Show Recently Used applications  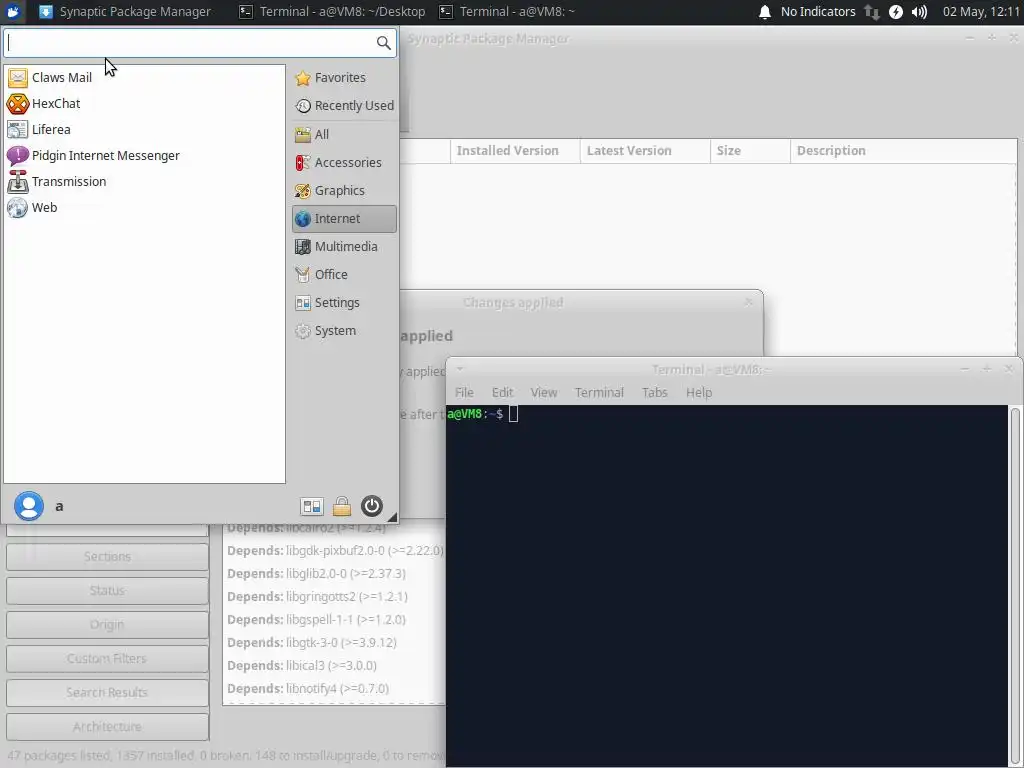344,106
